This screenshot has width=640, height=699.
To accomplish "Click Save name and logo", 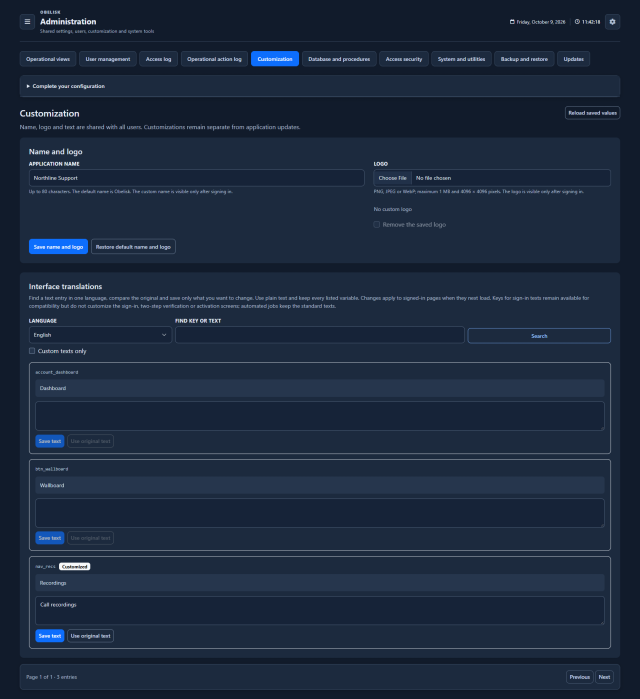I will 58,247.
